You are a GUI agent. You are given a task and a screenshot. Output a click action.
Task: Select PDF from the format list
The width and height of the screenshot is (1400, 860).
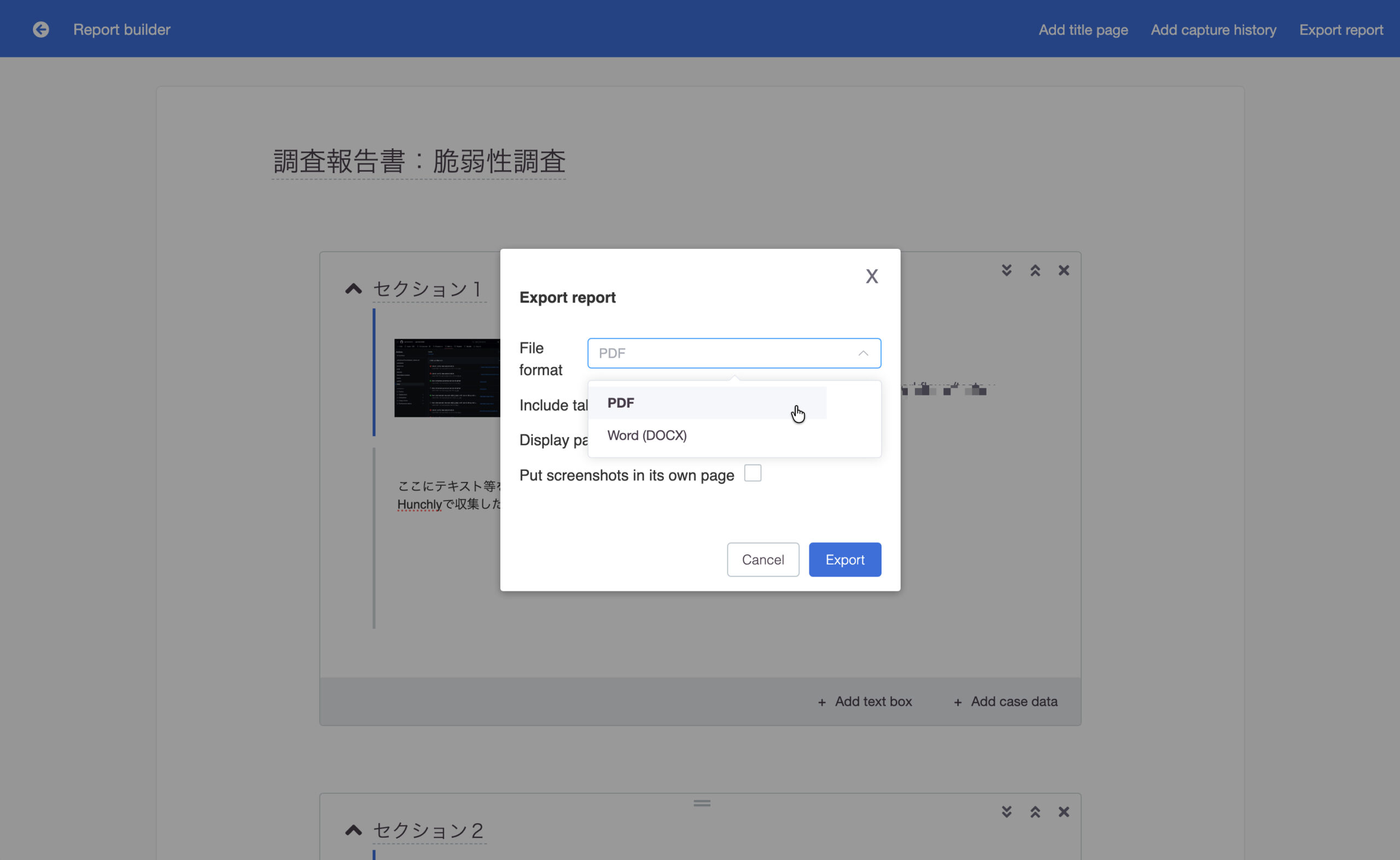621,403
